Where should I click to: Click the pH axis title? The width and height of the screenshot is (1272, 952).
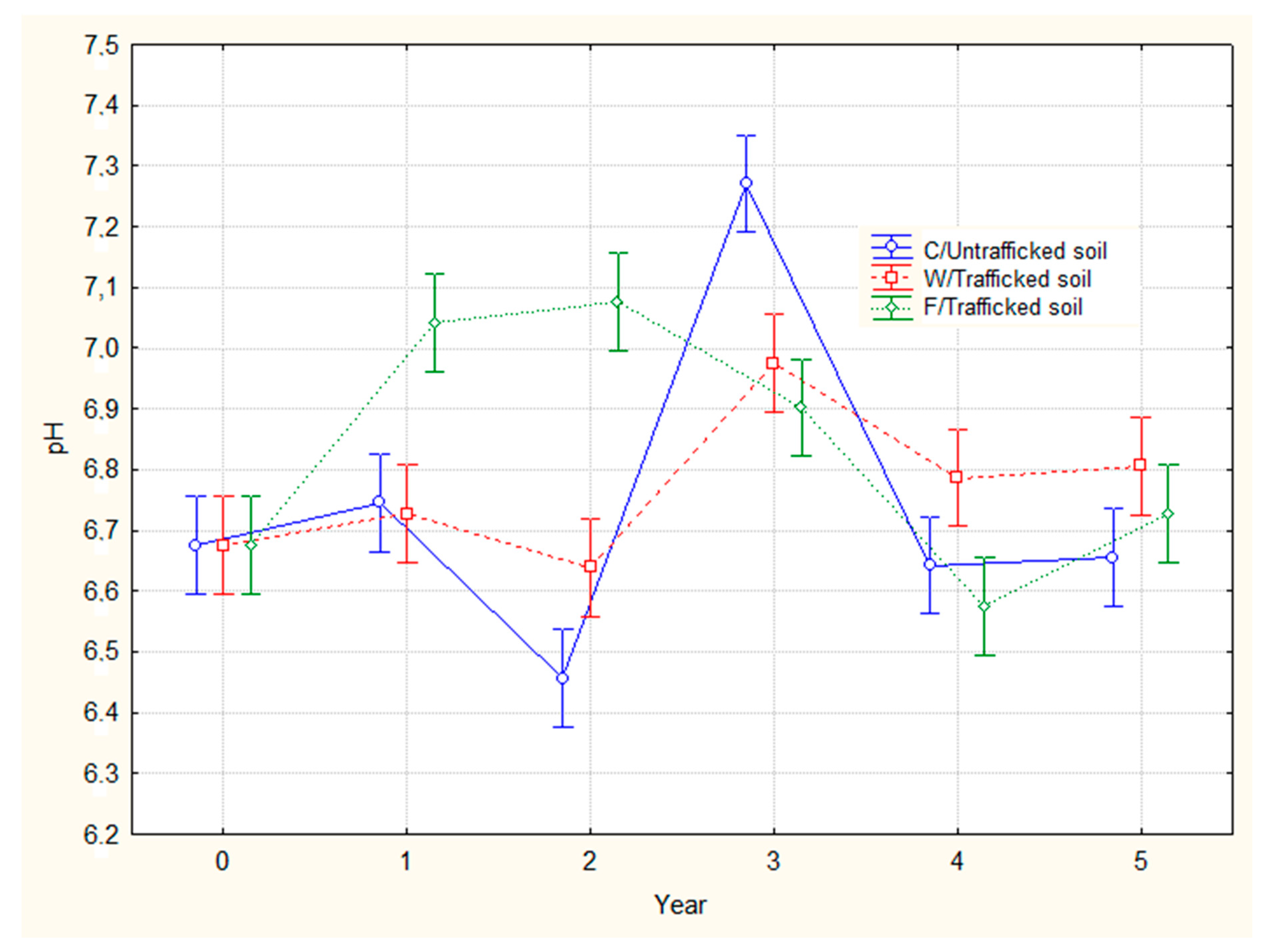56,438
